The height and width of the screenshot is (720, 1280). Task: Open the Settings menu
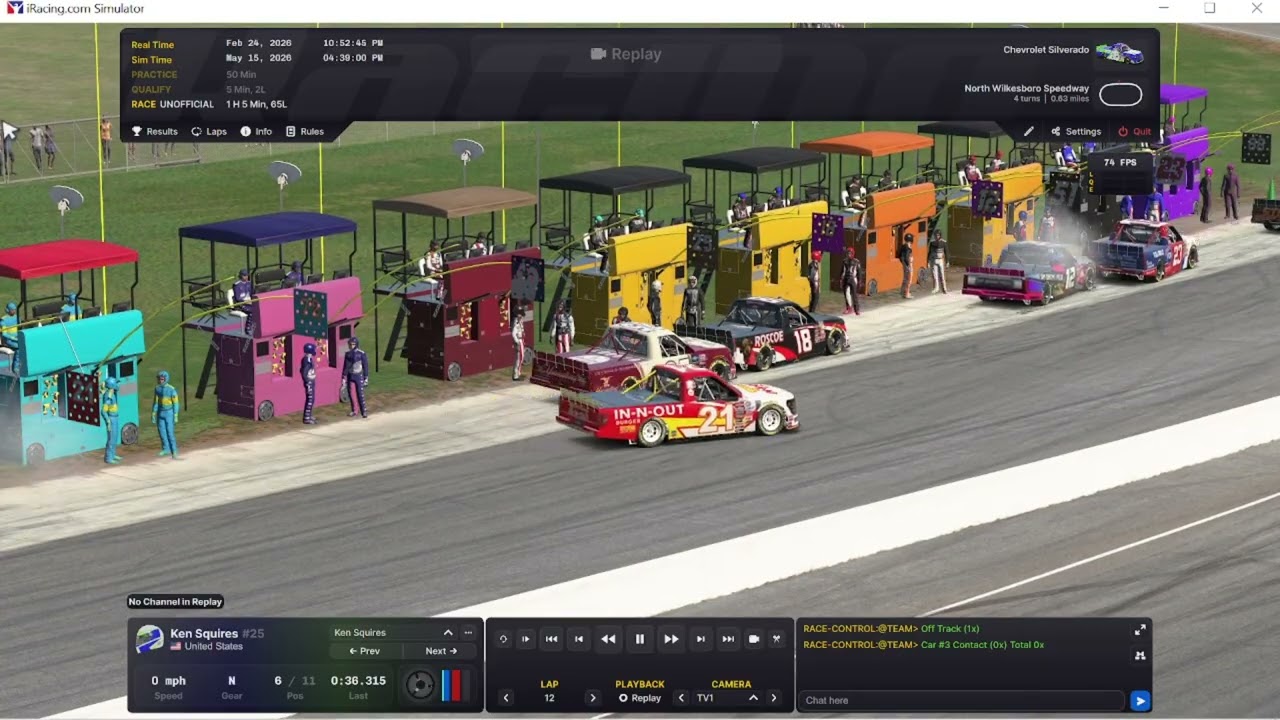[x=1076, y=131]
